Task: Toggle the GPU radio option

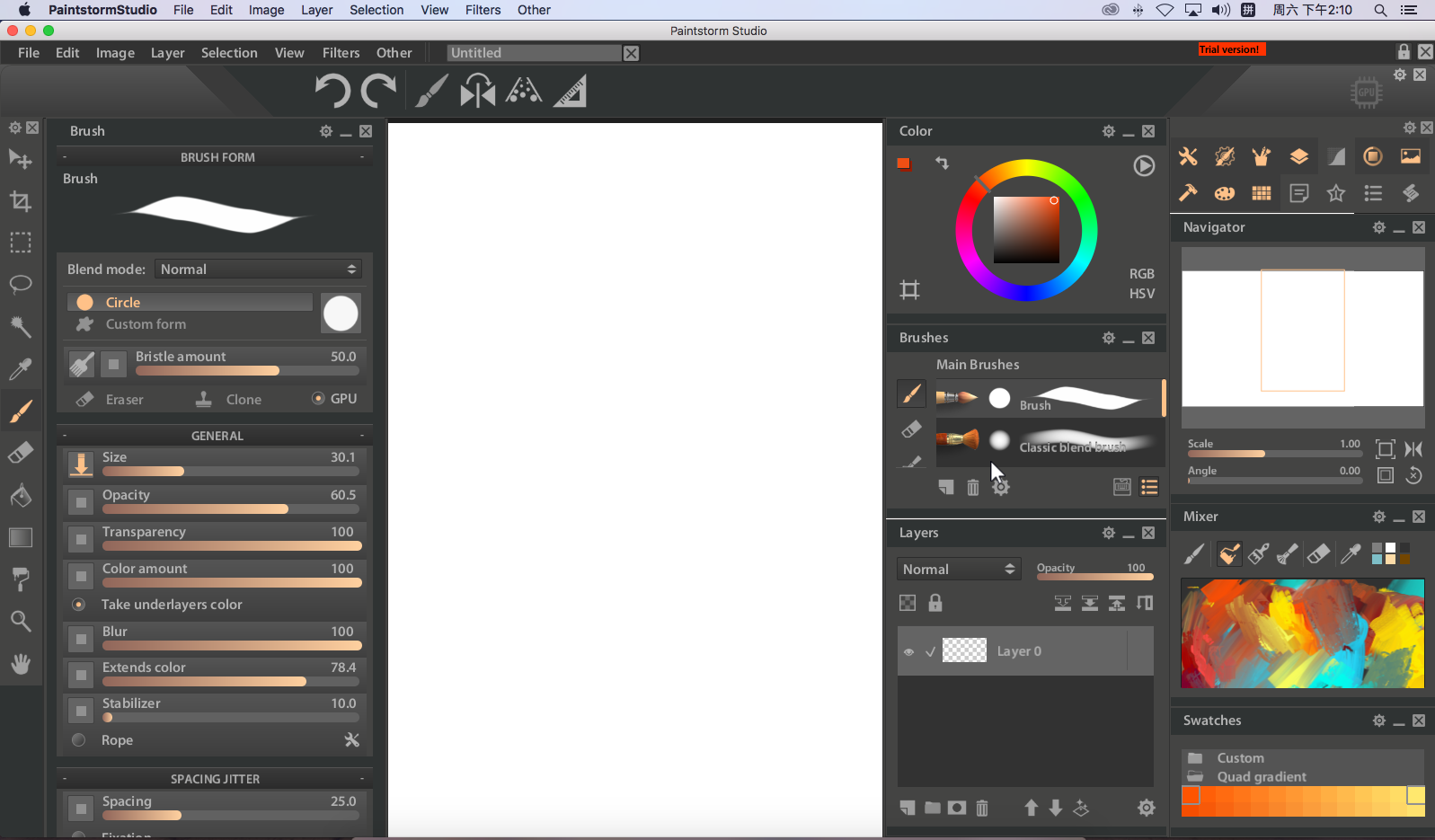Action: pyautogui.click(x=318, y=398)
